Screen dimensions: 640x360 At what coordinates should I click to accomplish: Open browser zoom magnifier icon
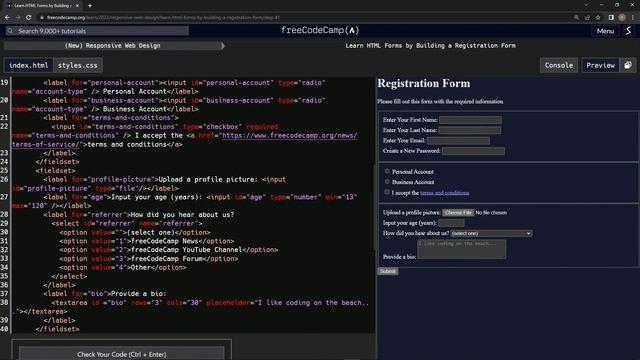[x=576, y=18]
